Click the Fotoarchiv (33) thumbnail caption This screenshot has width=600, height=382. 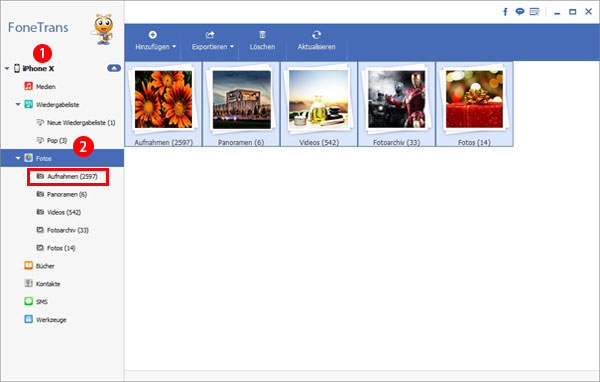[396, 142]
